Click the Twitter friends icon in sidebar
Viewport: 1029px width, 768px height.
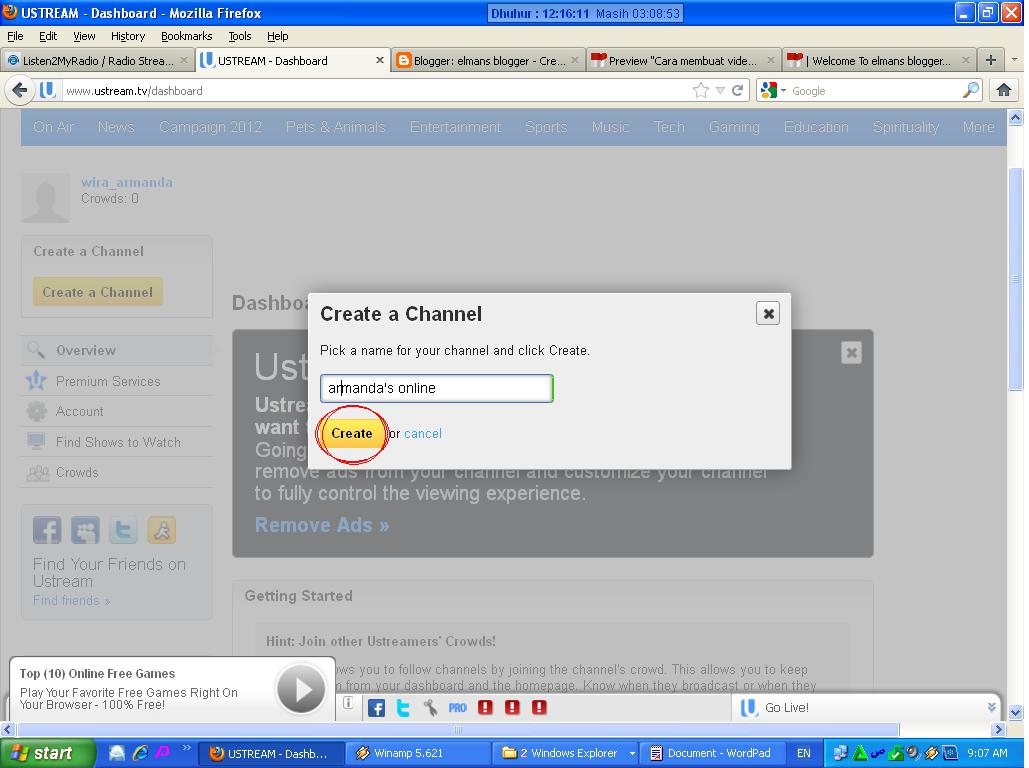tap(123, 530)
